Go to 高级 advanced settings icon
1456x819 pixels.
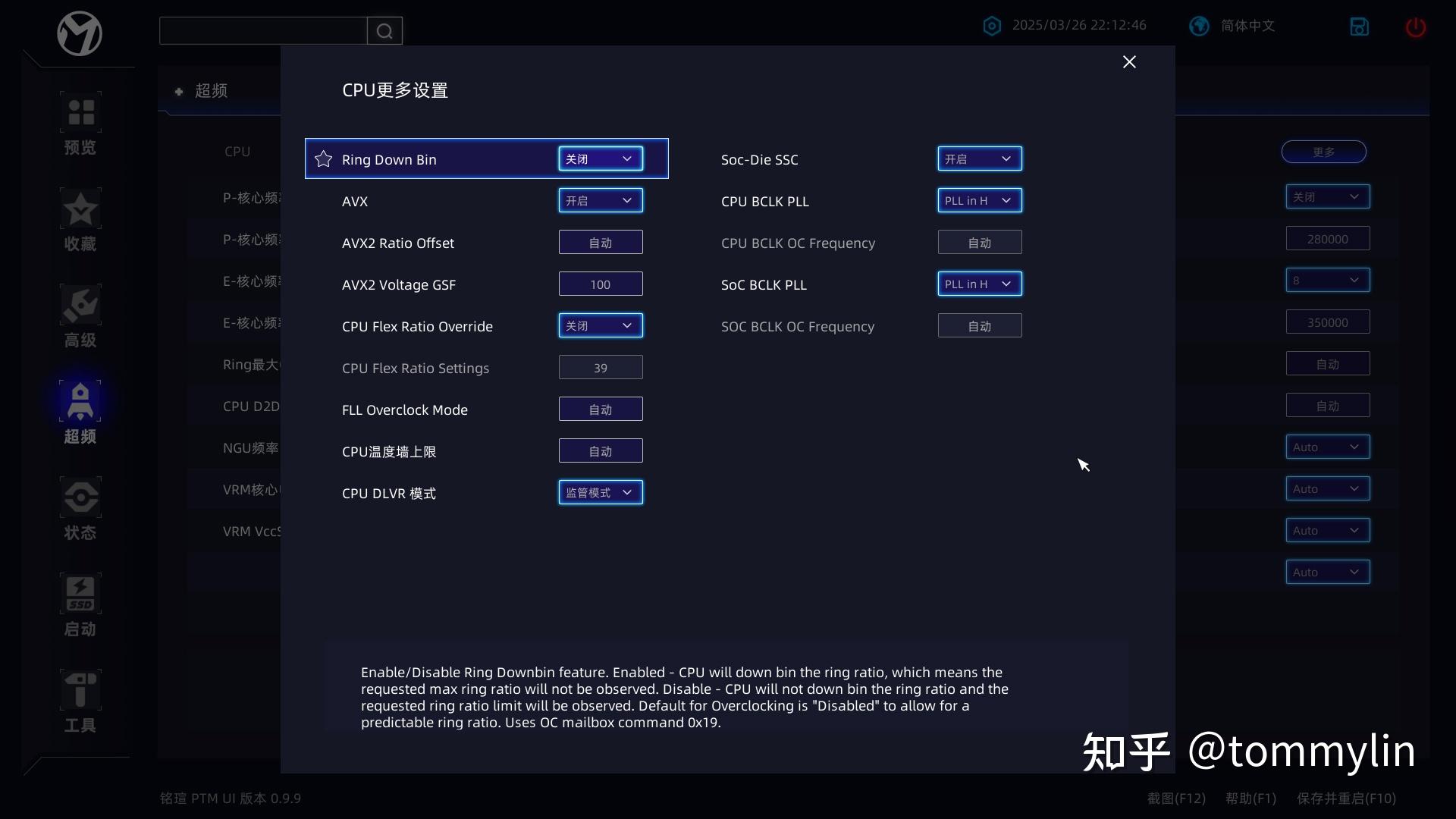pos(80,306)
